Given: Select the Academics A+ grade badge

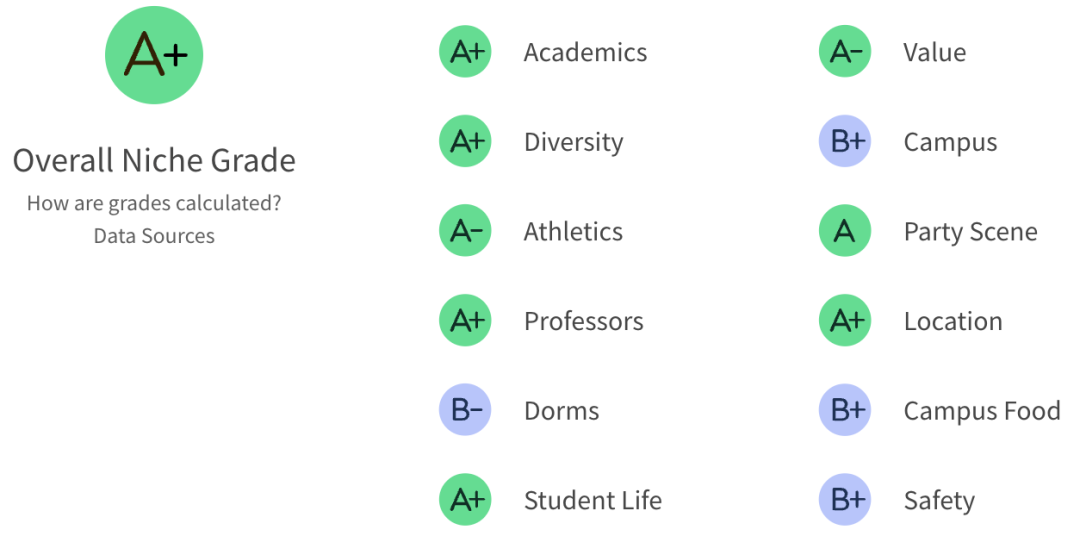Looking at the screenshot, I should pyautogui.click(x=465, y=52).
